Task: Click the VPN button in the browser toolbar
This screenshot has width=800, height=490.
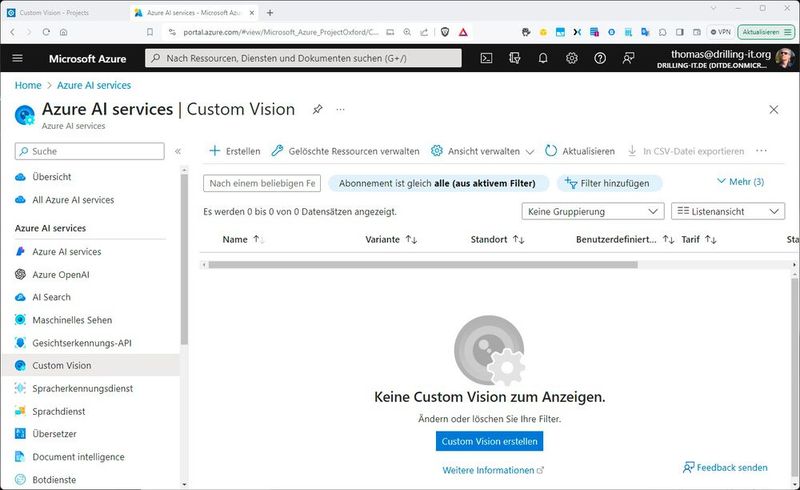Action: (x=721, y=32)
